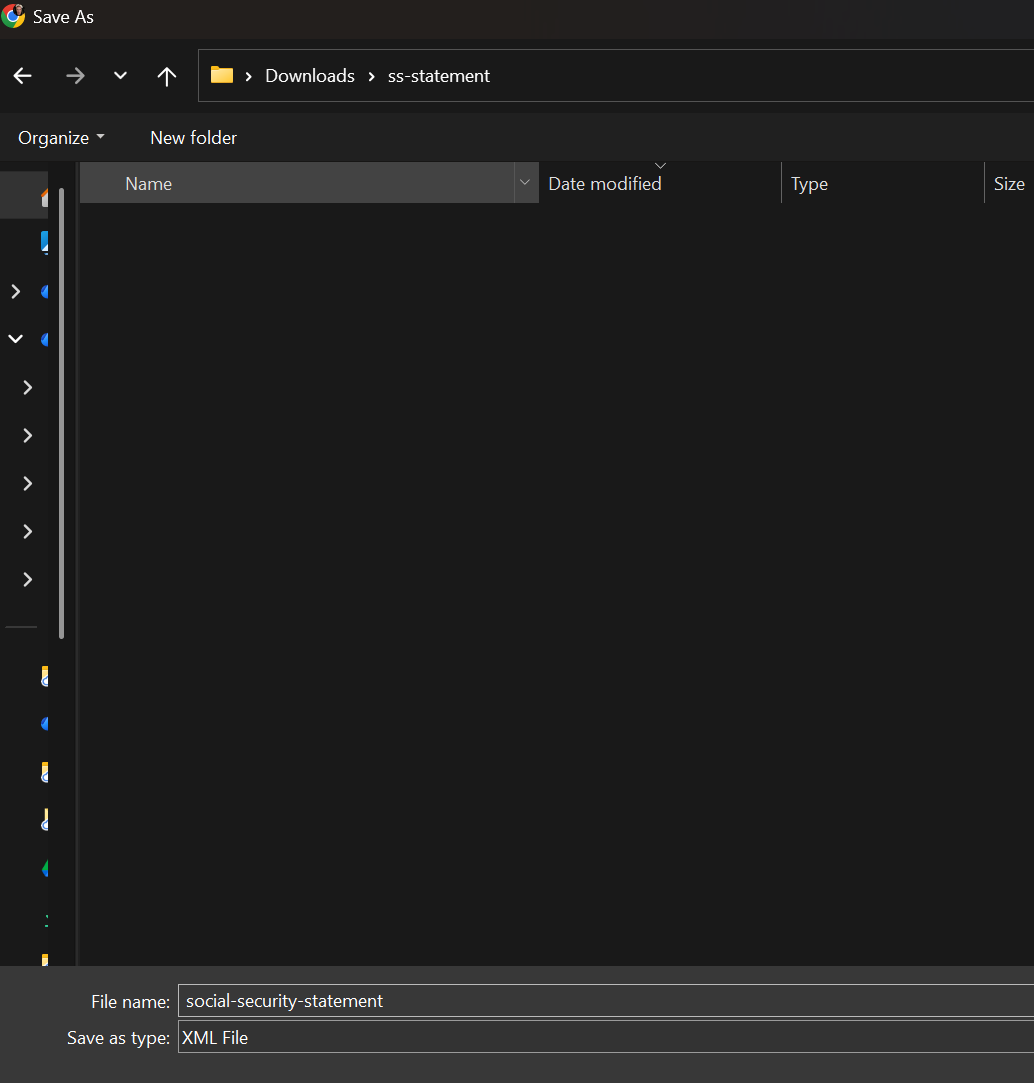Sort files by Name column
This screenshot has height=1083, width=1034.
pyautogui.click(x=297, y=183)
